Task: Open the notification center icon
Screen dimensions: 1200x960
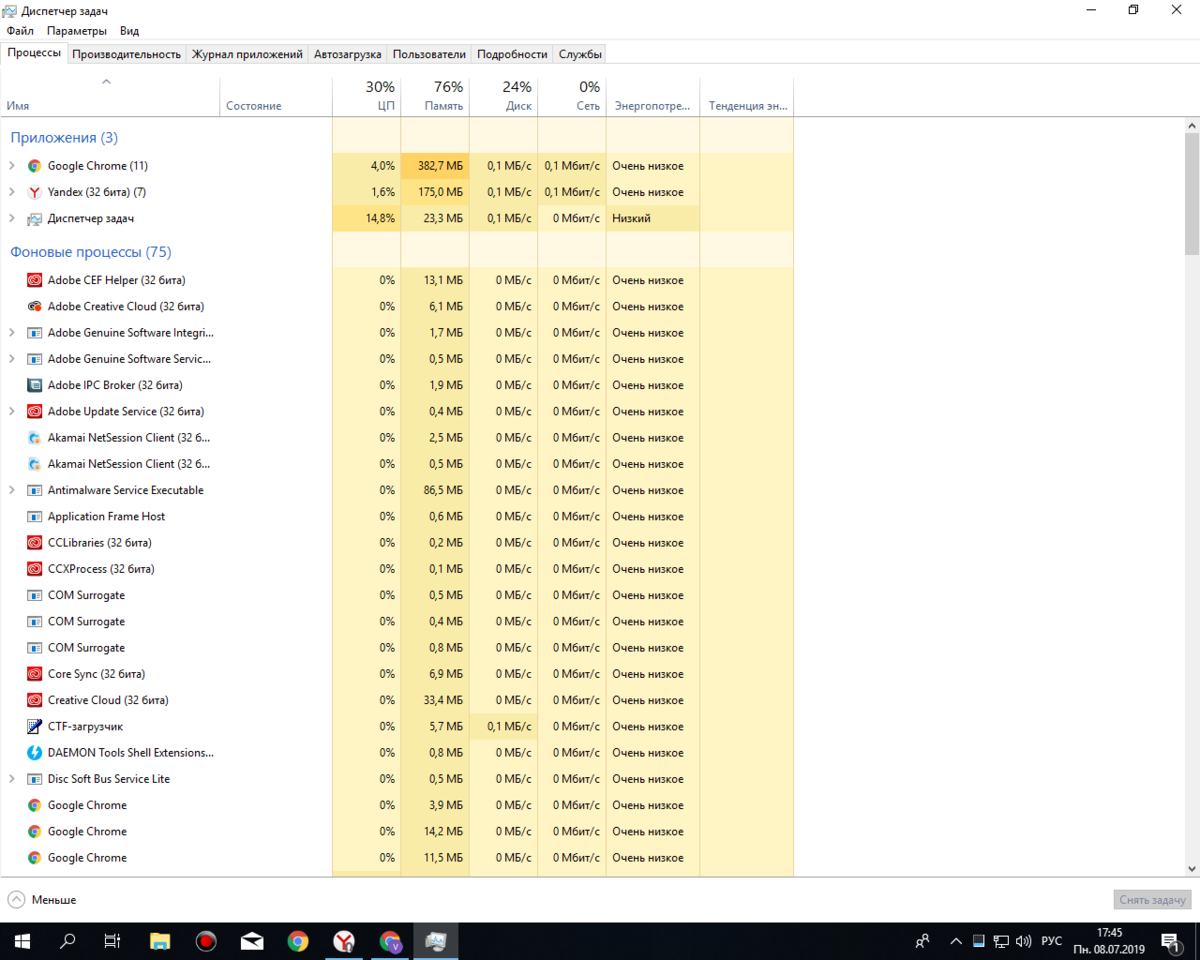Action: [1170, 941]
